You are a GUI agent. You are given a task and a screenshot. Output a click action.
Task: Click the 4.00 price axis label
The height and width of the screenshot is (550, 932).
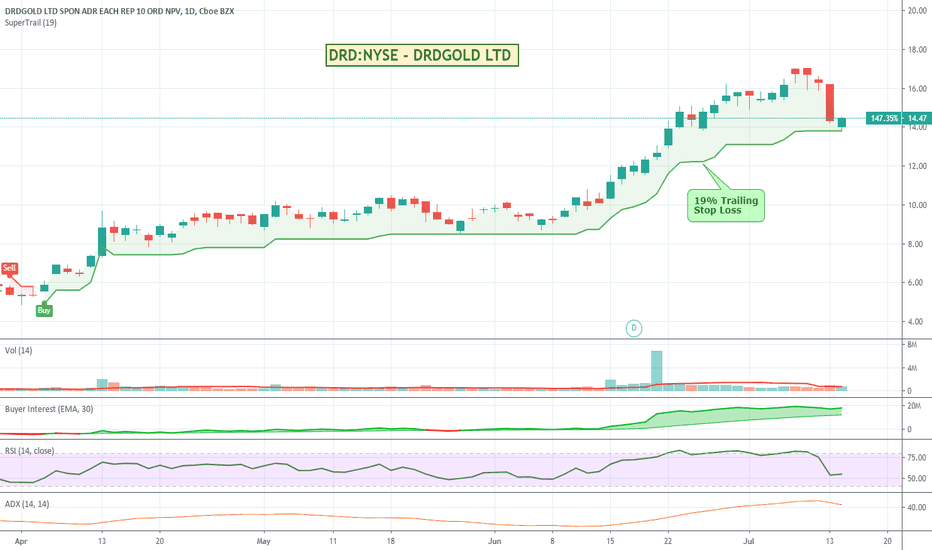[917, 322]
